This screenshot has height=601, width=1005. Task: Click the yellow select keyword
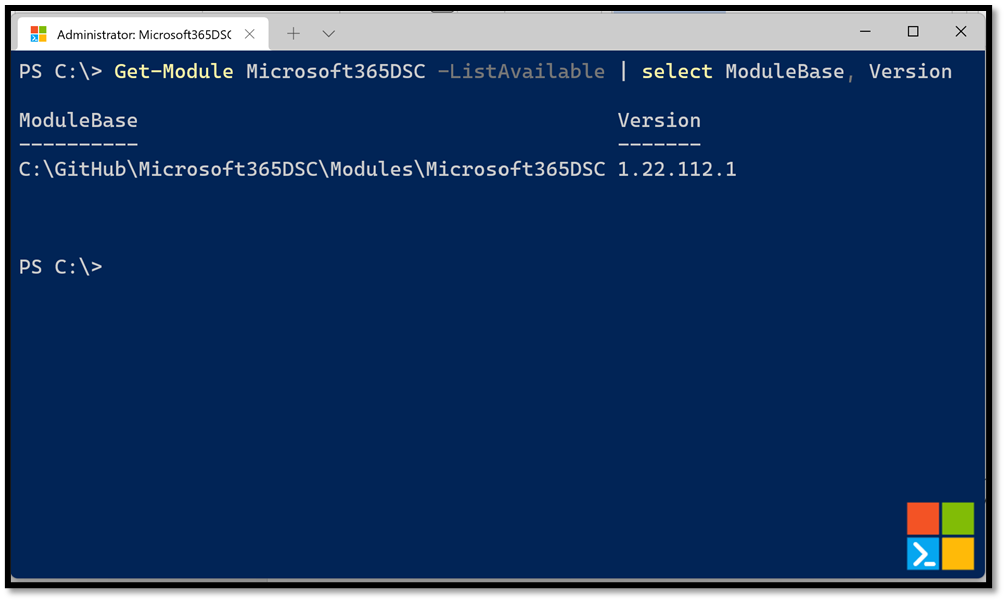677,71
